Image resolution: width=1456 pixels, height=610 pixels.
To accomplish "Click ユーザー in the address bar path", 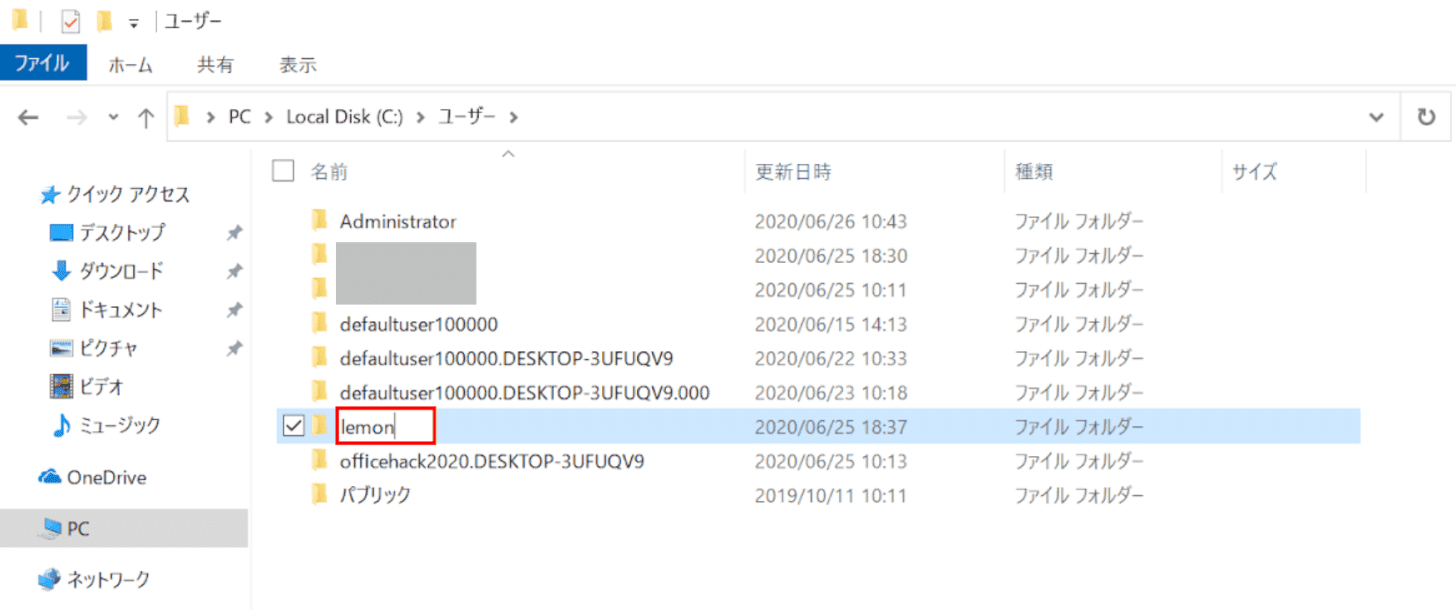I will click(467, 117).
